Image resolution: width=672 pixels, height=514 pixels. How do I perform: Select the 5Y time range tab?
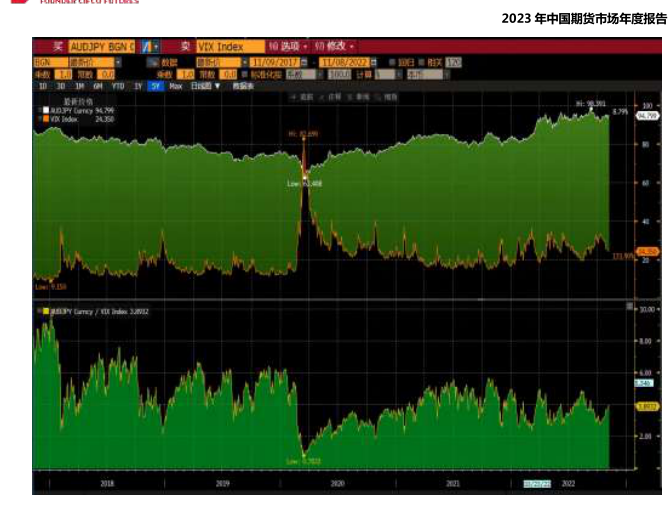155,86
